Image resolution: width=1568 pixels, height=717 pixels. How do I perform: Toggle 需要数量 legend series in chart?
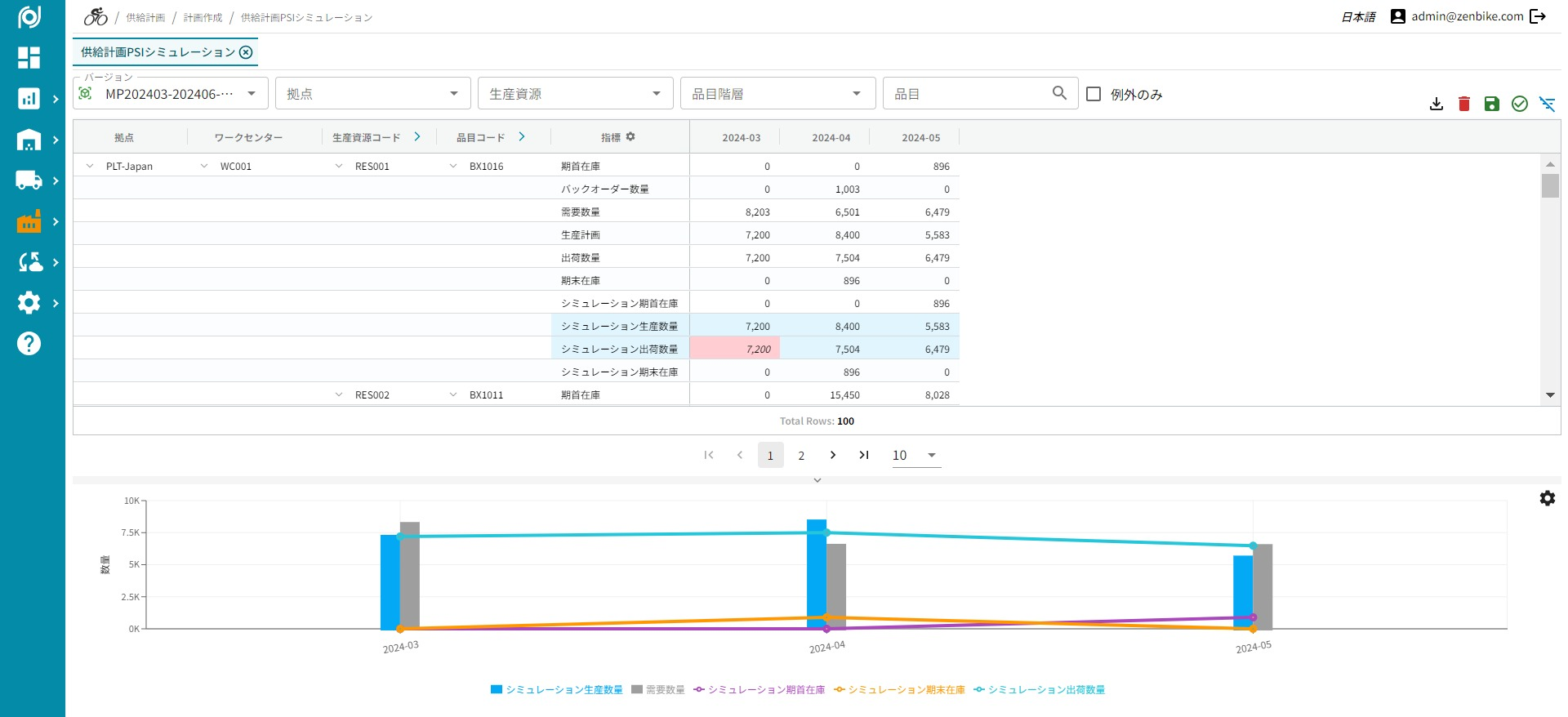[x=658, y=690]
